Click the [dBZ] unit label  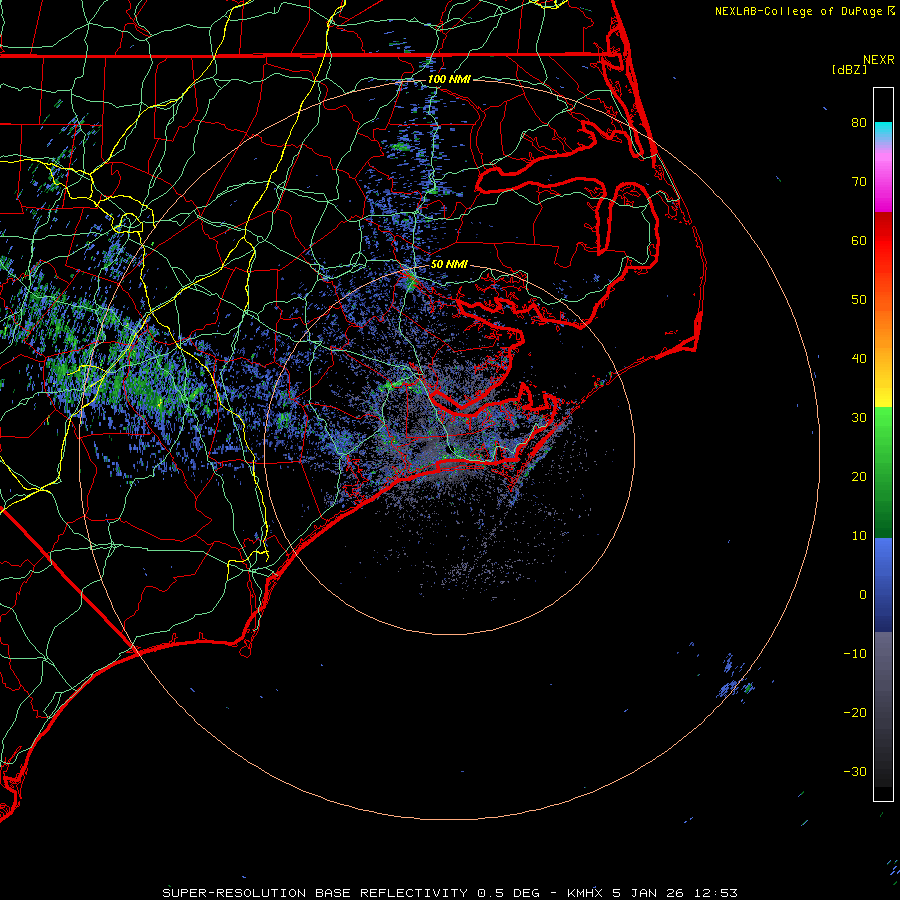tap(850, 70)
